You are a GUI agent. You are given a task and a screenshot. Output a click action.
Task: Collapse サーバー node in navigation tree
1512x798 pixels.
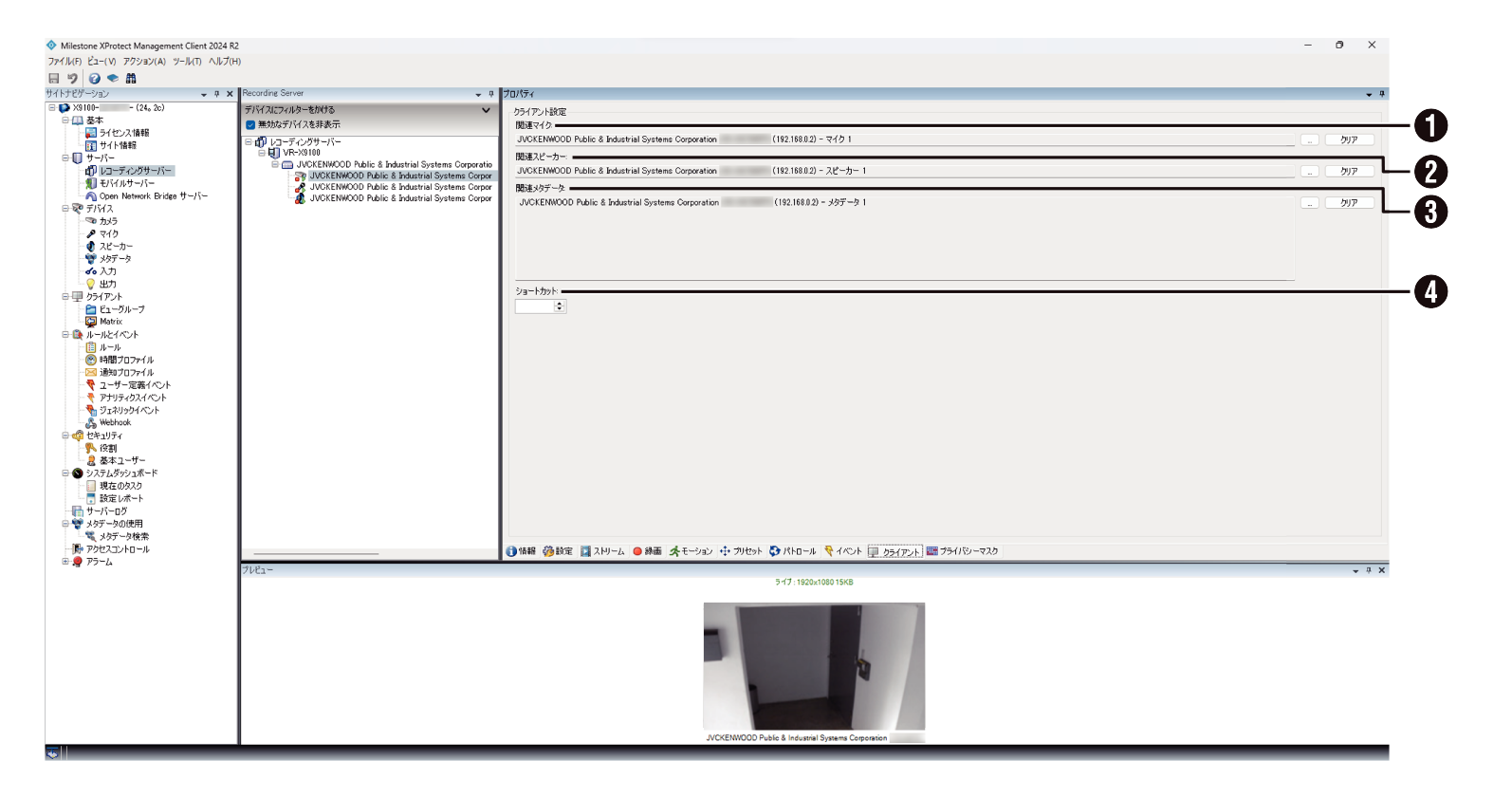65,158
